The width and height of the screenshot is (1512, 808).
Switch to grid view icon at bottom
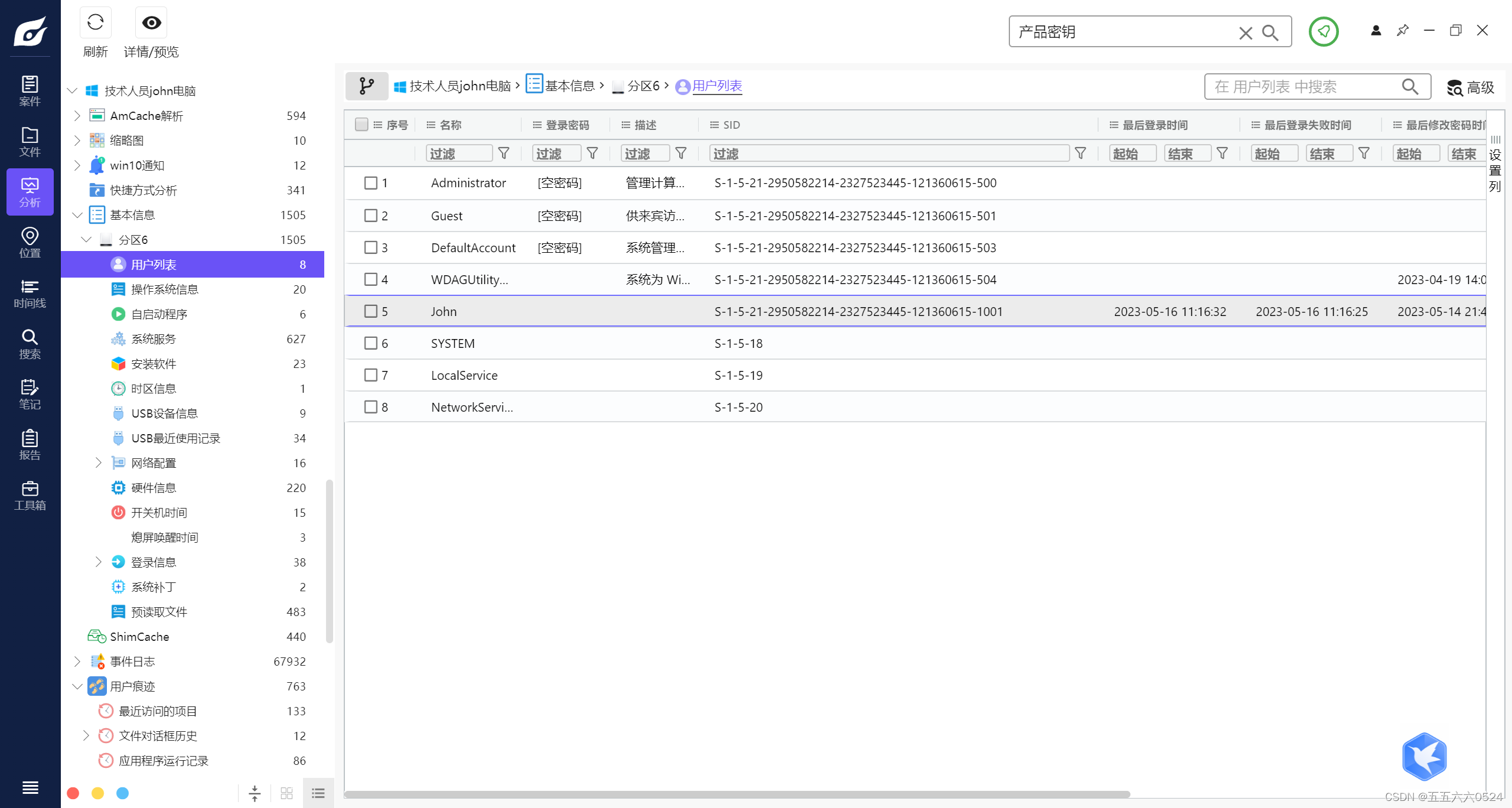pos(287,793)
